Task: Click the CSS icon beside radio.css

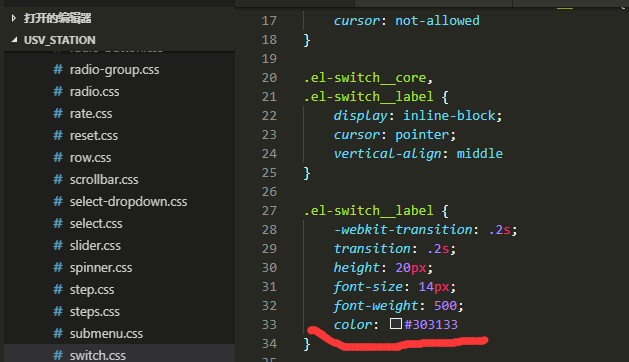Action: (x=58, y=92)
